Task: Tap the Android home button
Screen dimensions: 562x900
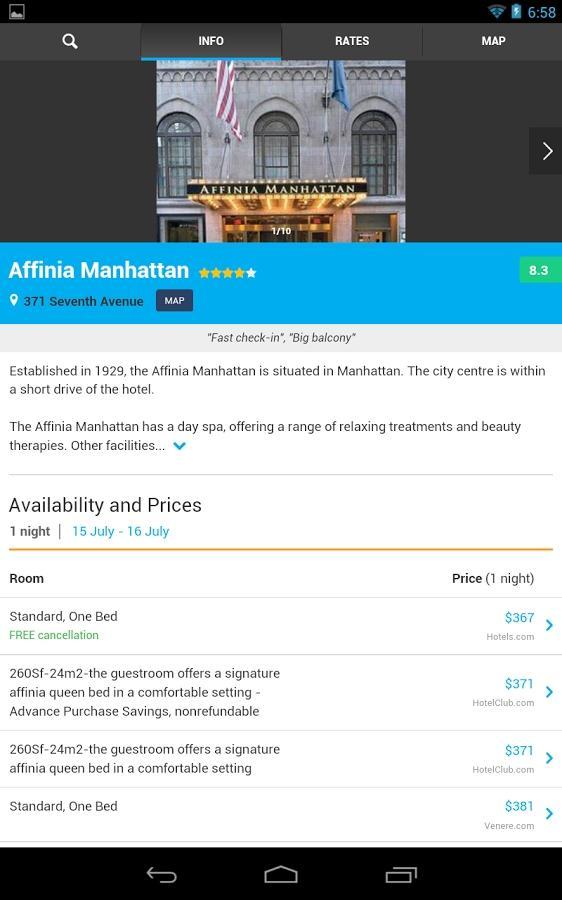Action: click(x=281, y=874)
